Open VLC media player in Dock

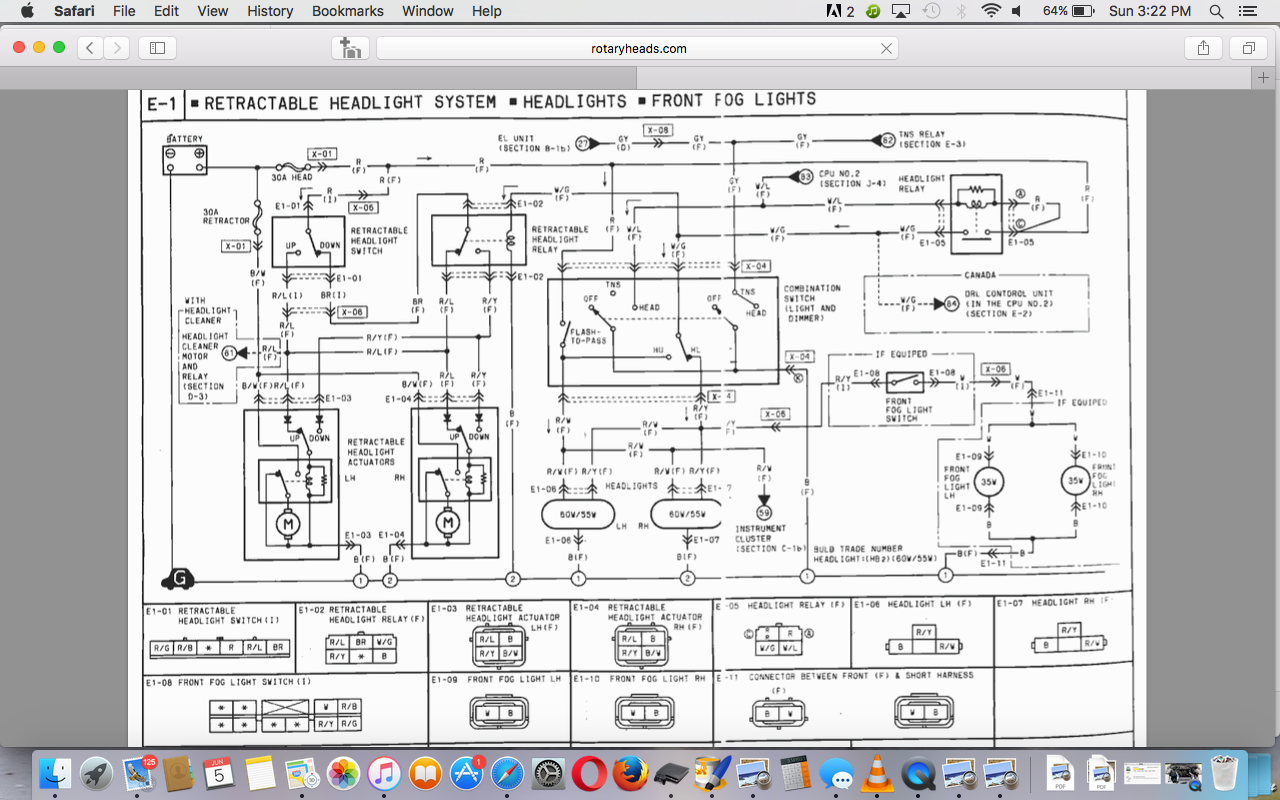[x=878, y=773]
